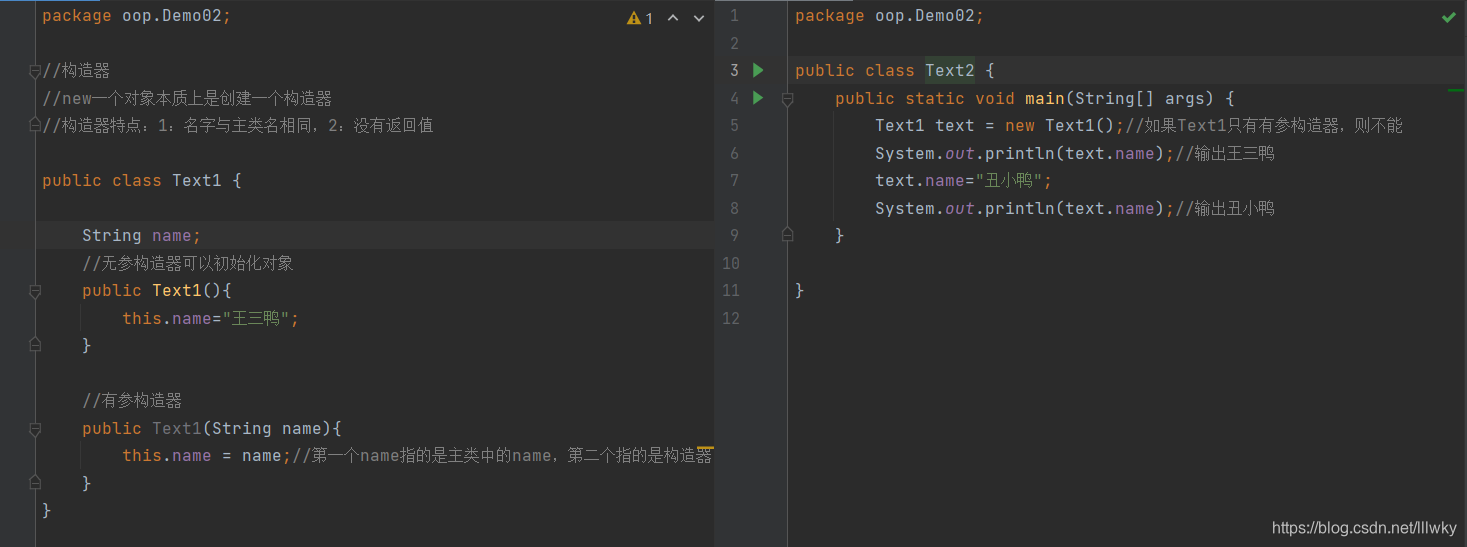Place cursor on 'package oop.Demo02;' in left editor
Screen dimensions: 1467x547
tap(137, 16)
